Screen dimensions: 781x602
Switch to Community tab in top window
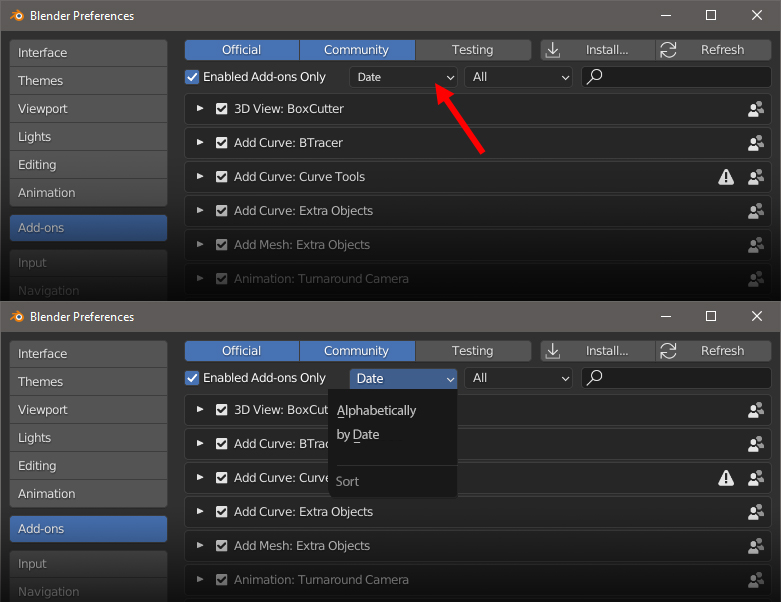357,50
